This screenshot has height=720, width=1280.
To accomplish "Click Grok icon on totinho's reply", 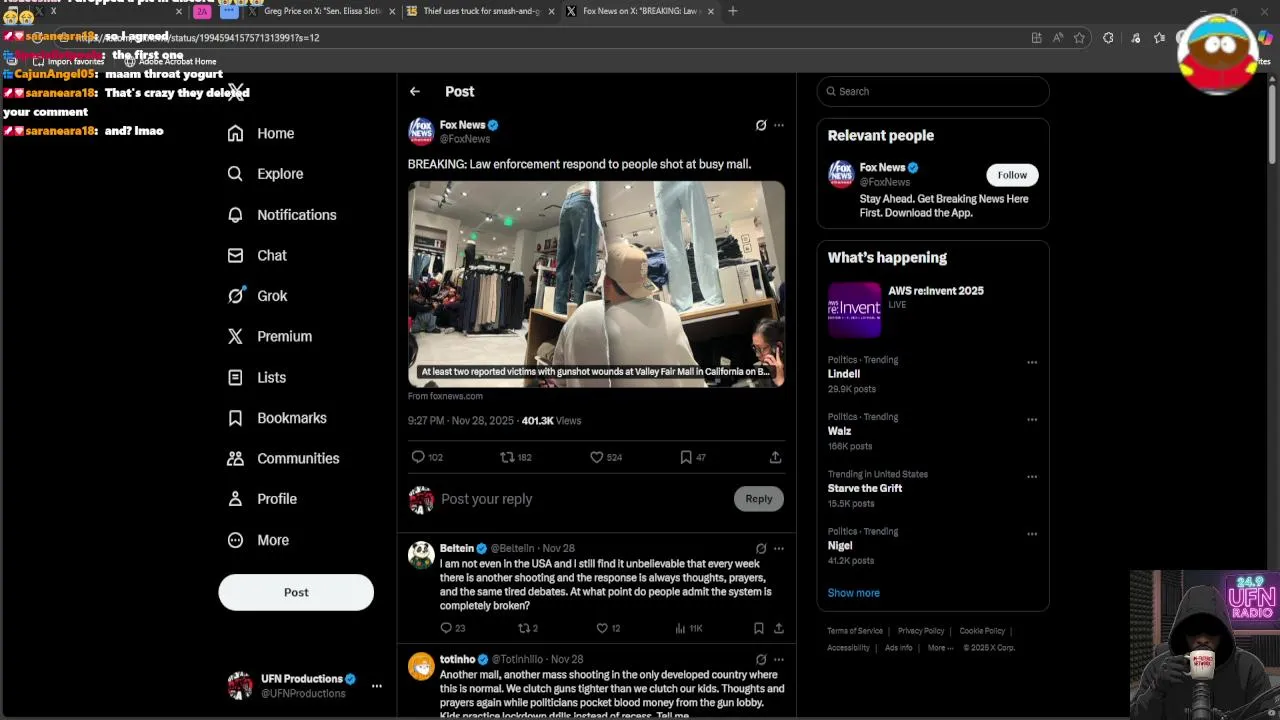I will pyautogui.click(x=761, y=659).
